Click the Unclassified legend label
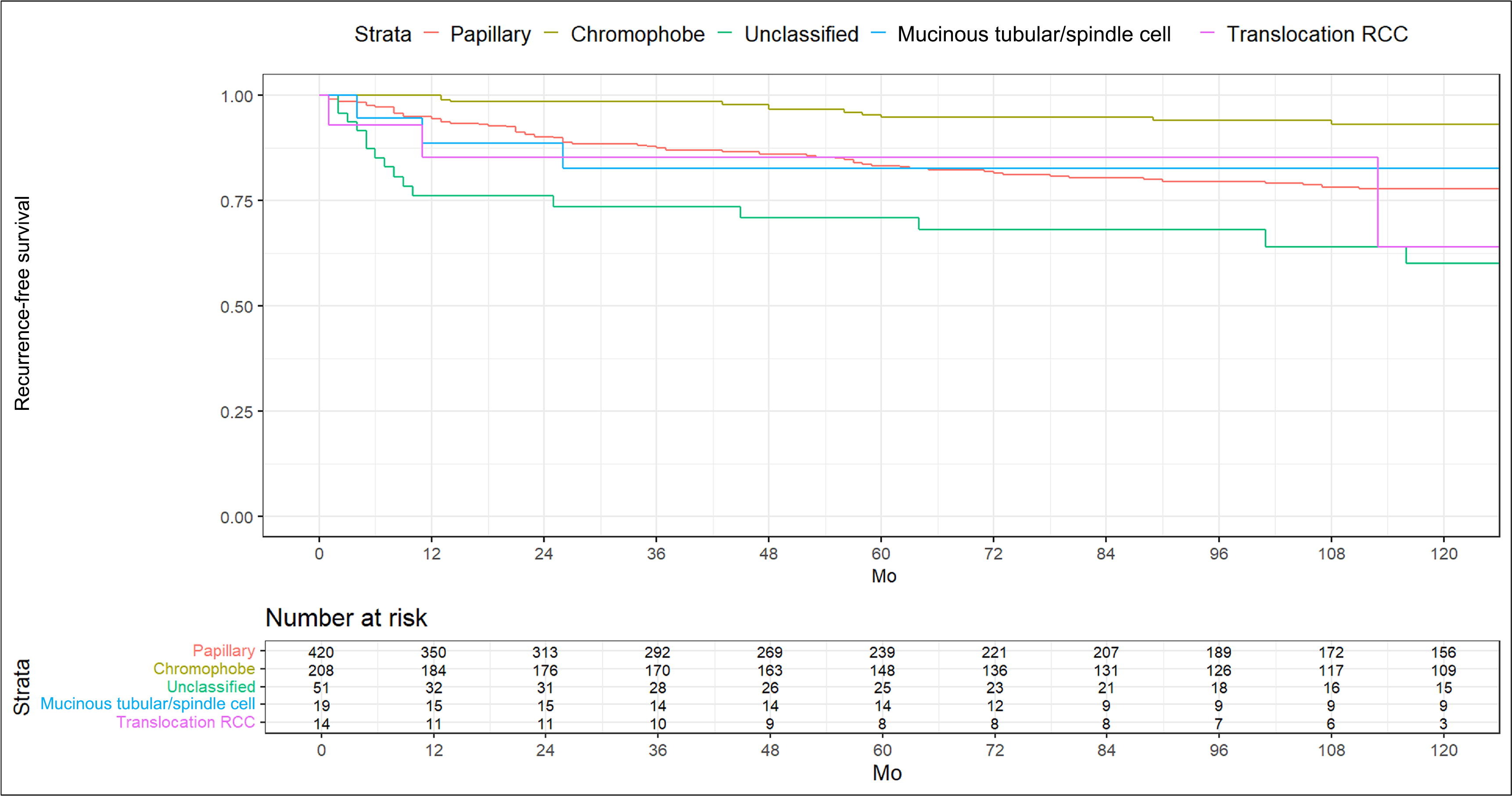1512x796 pixels. click(x=801, y=34)
